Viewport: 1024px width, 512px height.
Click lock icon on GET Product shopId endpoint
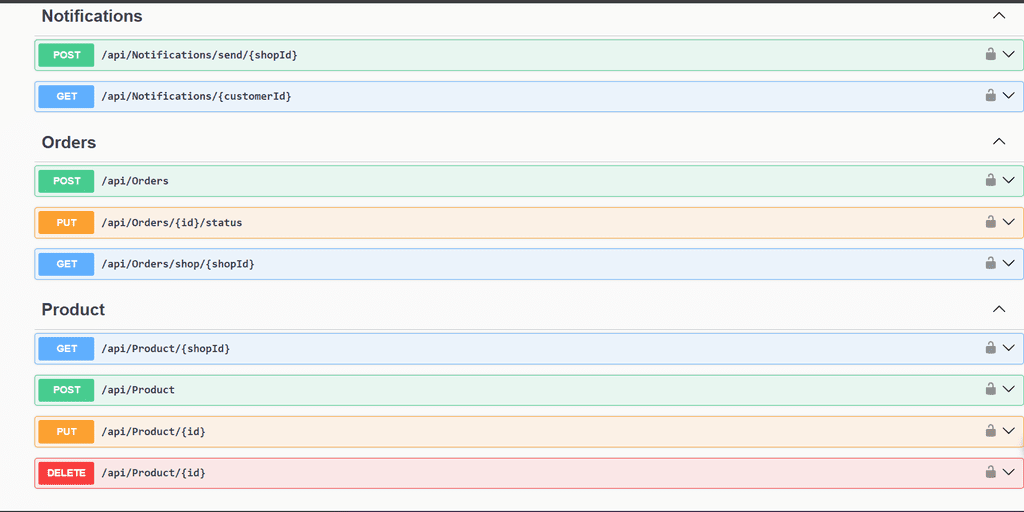pos(990,348)
